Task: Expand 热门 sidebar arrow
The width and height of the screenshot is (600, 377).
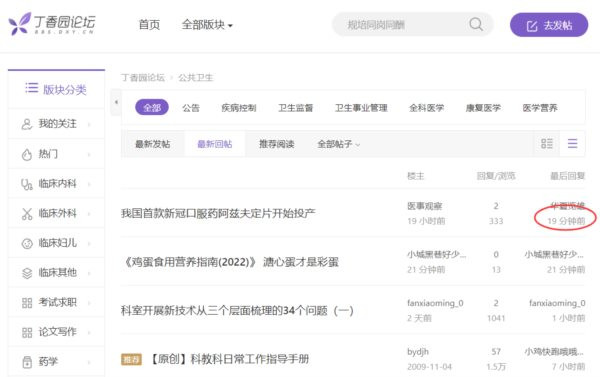Action: click(x=89, y=155)
